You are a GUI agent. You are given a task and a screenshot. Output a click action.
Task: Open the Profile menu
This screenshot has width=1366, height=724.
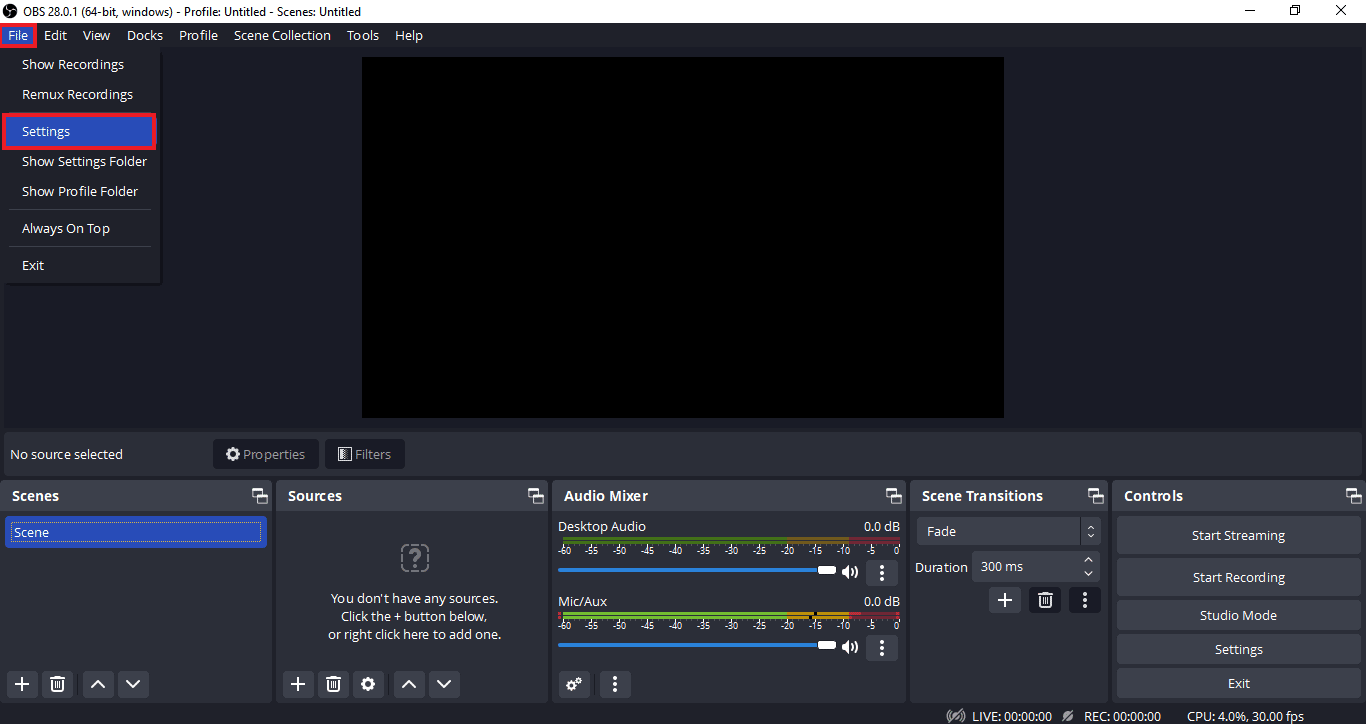[x=198, y=35]
